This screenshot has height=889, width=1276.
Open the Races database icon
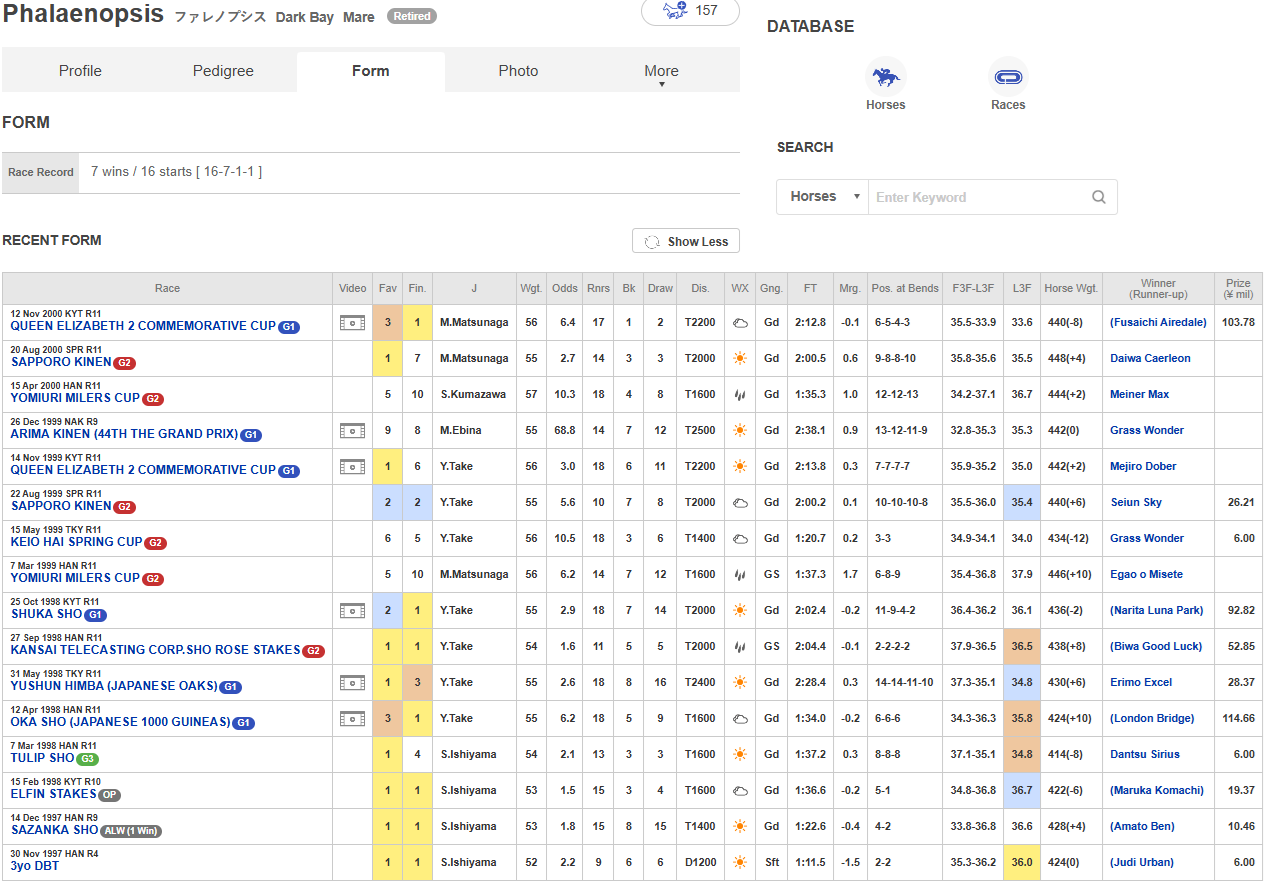(1008, 84)
